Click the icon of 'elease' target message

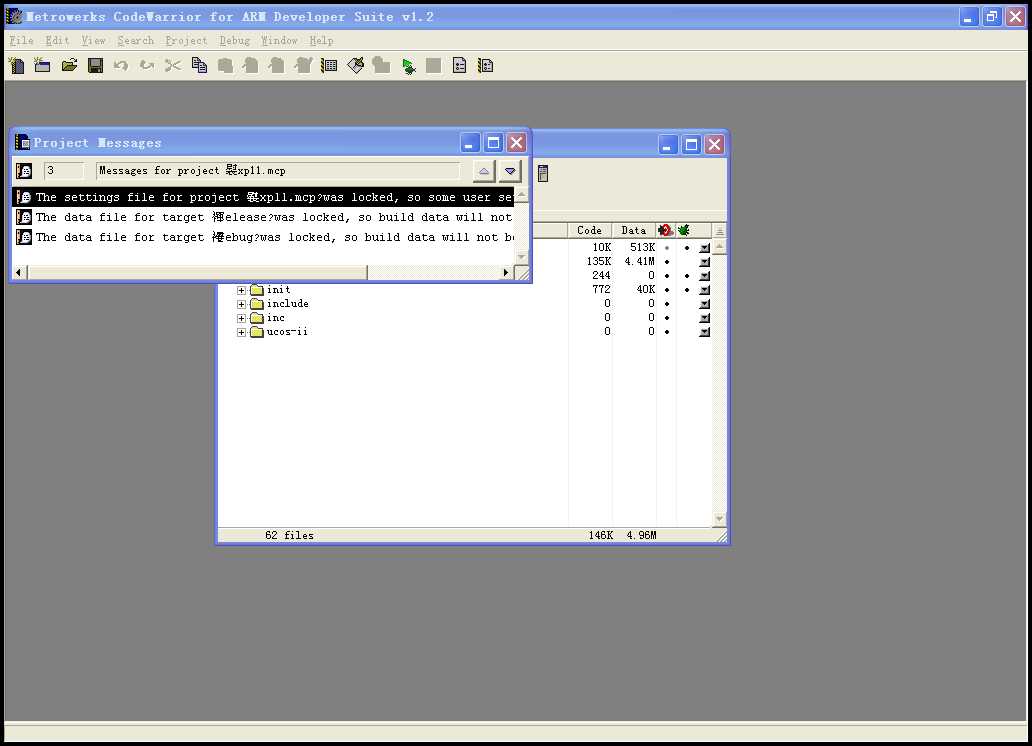(x=24, y=217)
